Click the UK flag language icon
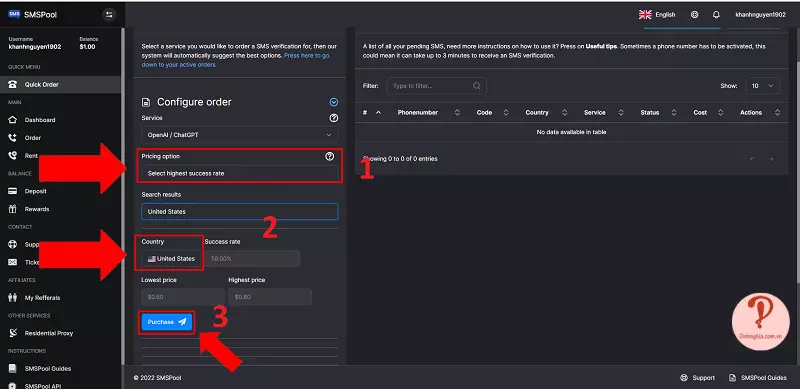Viewport: 800px width, 389px height. pyautogui.click(x=645, y=15)
